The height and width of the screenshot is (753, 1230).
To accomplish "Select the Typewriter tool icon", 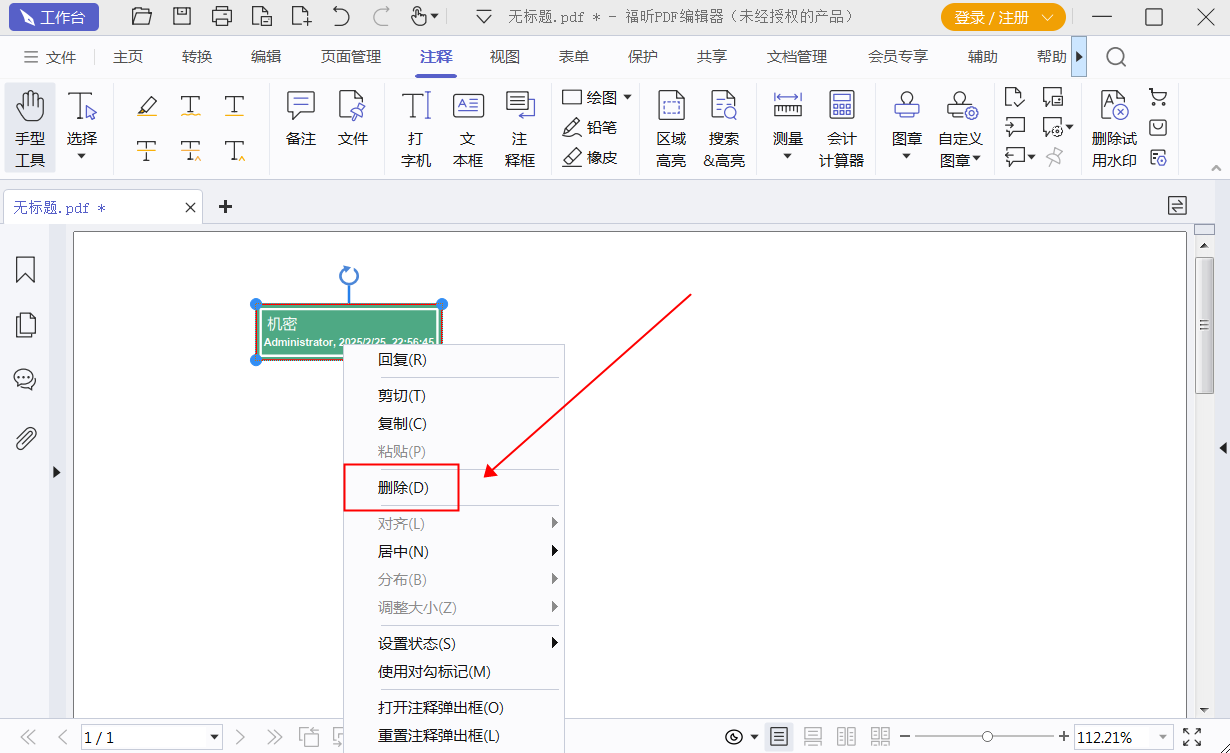I will [416, 128].
